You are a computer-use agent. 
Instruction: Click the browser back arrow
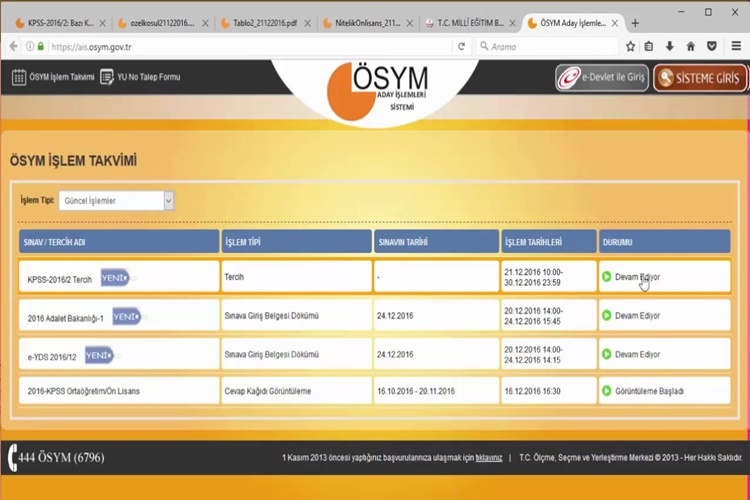[13, 46]
